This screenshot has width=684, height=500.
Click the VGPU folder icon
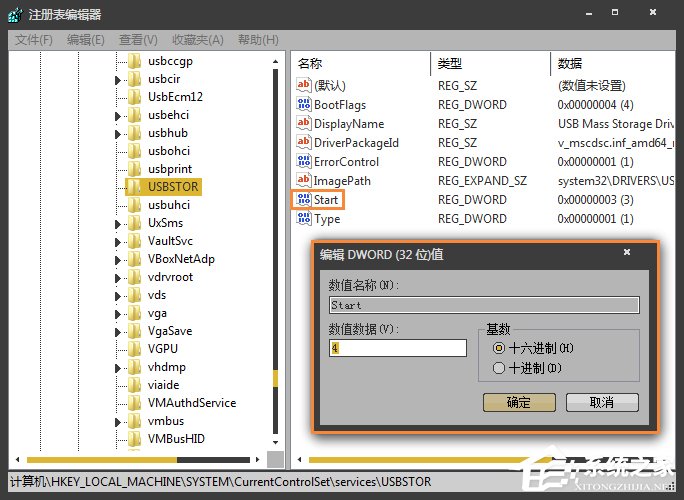134,349
